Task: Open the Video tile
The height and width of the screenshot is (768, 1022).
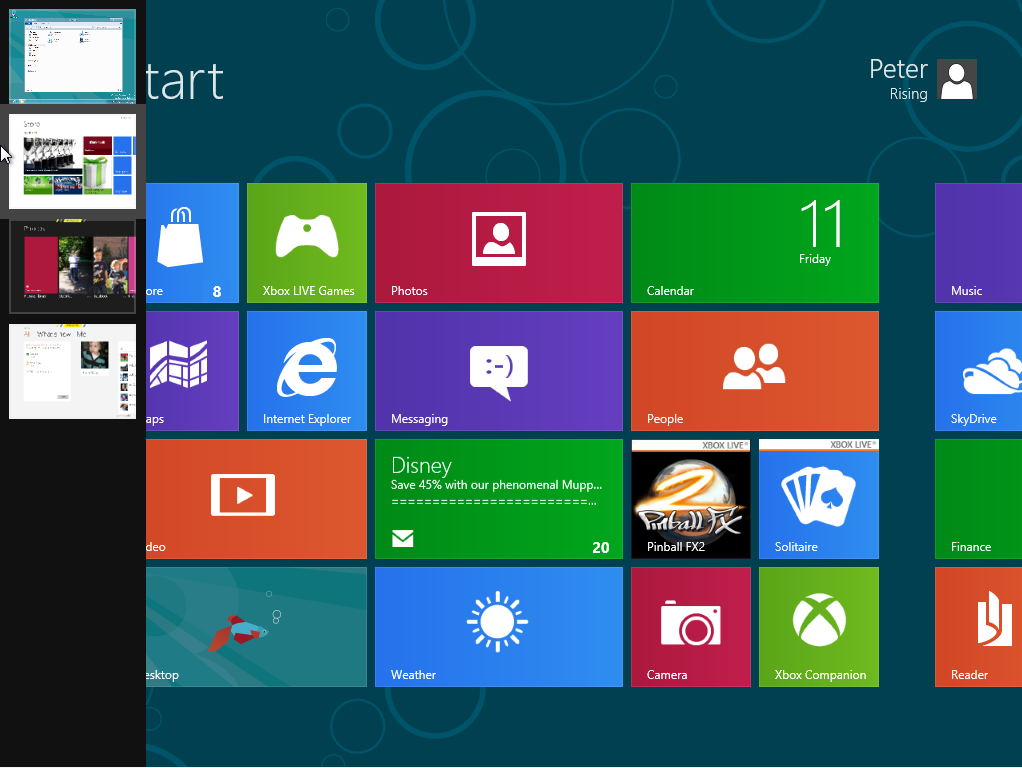Action: [x=256, y=499]
